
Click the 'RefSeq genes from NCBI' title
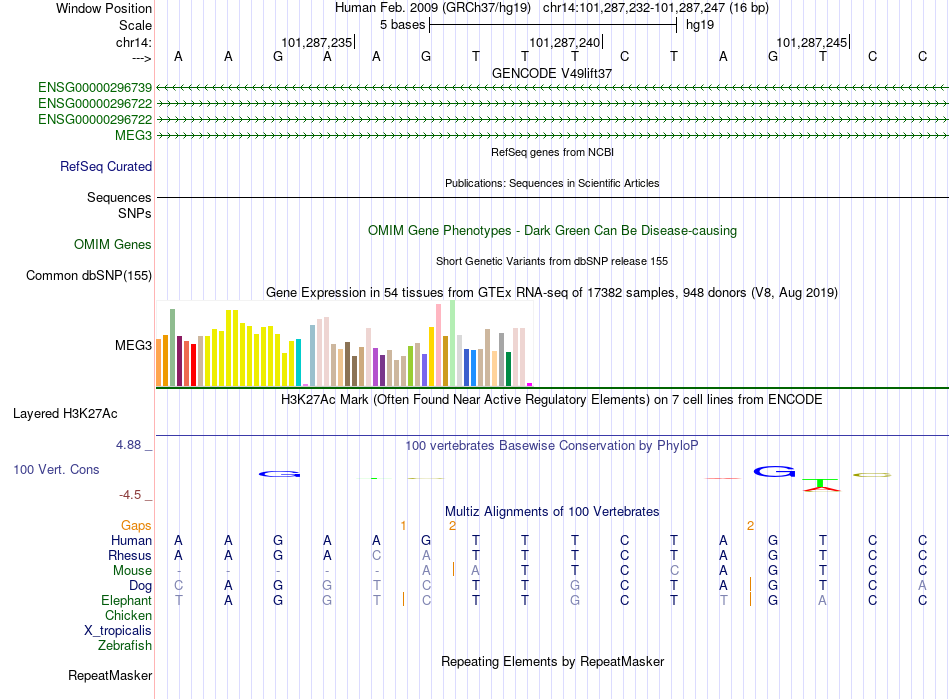click(x=553, y=152)
